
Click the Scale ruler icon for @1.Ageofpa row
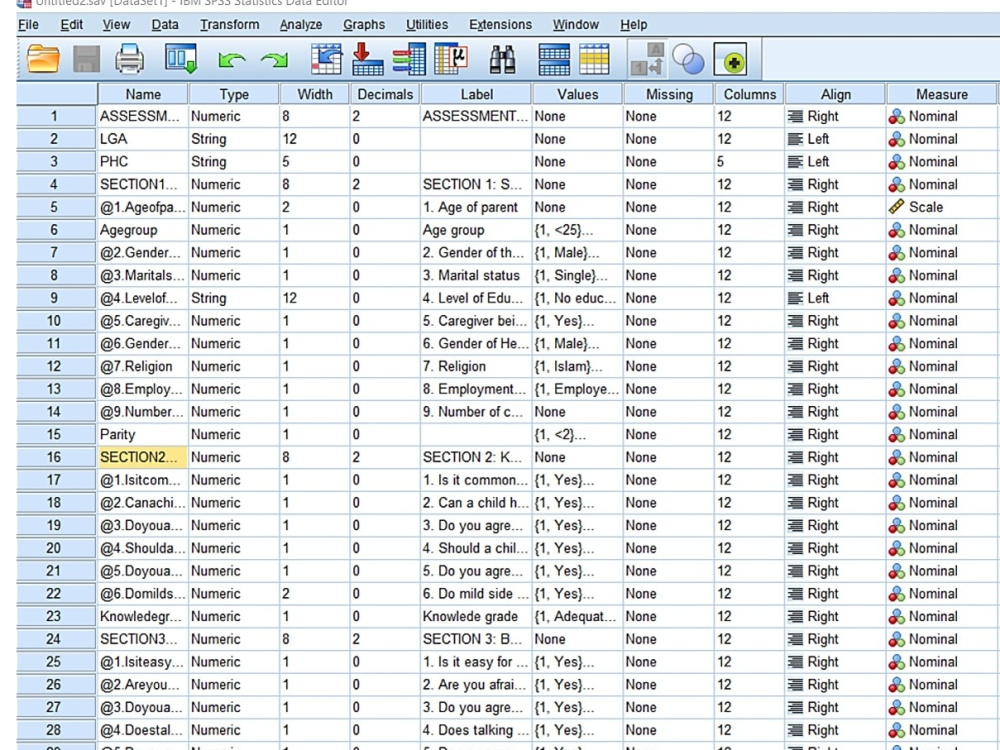point(897,207)
